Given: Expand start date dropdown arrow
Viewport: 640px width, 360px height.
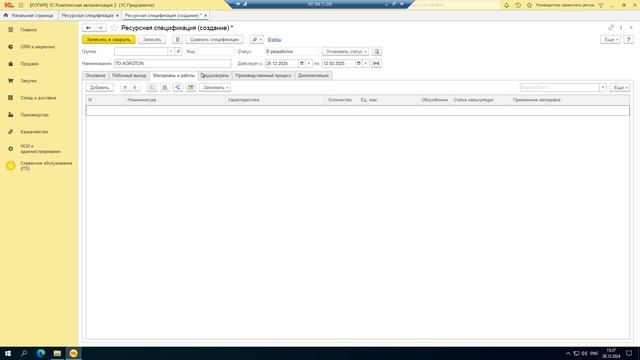Looking at the screenshot, I should 309,64.
